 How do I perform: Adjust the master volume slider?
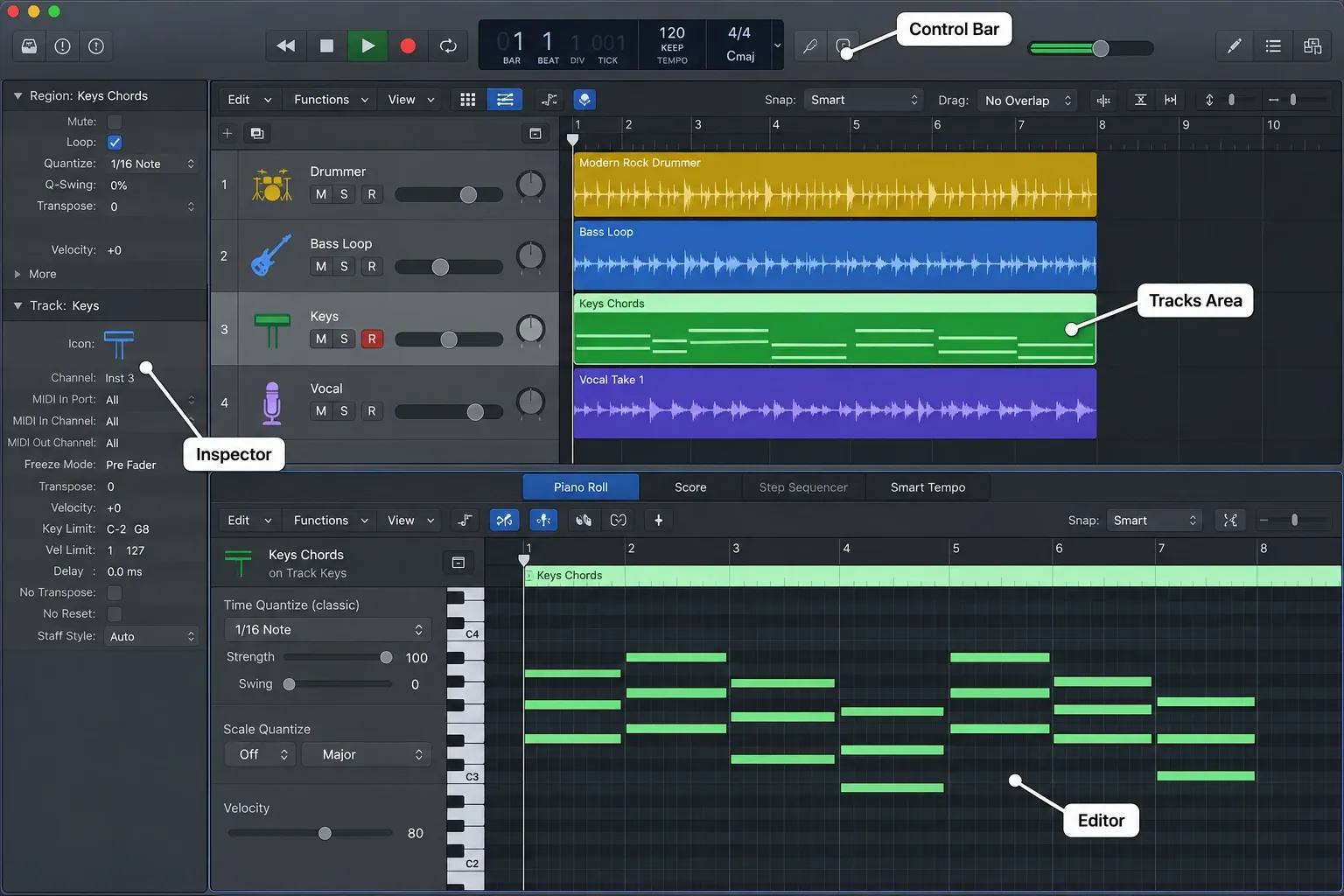(1091, 48)
